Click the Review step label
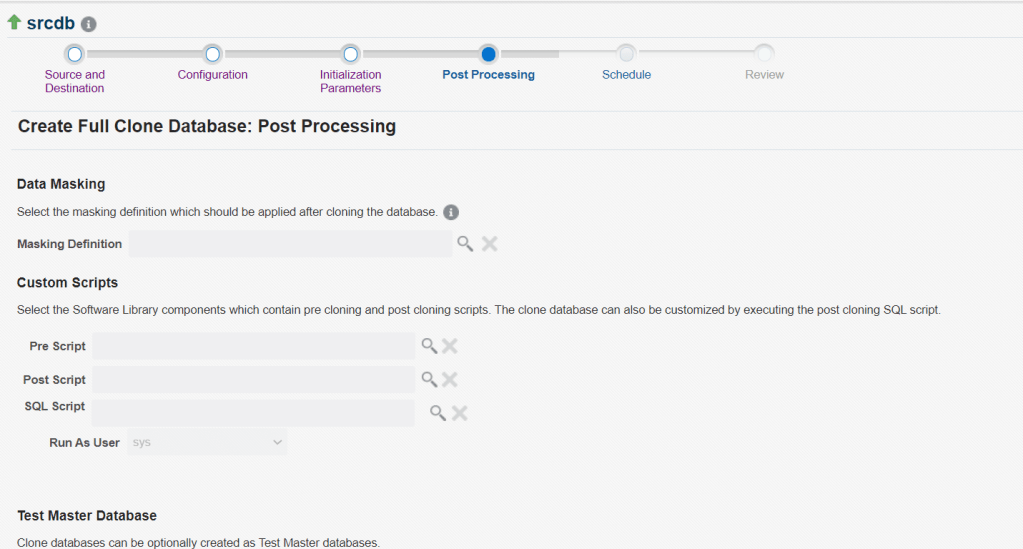The width and height of the screenshot is (1023, 549). pos(764,75)
